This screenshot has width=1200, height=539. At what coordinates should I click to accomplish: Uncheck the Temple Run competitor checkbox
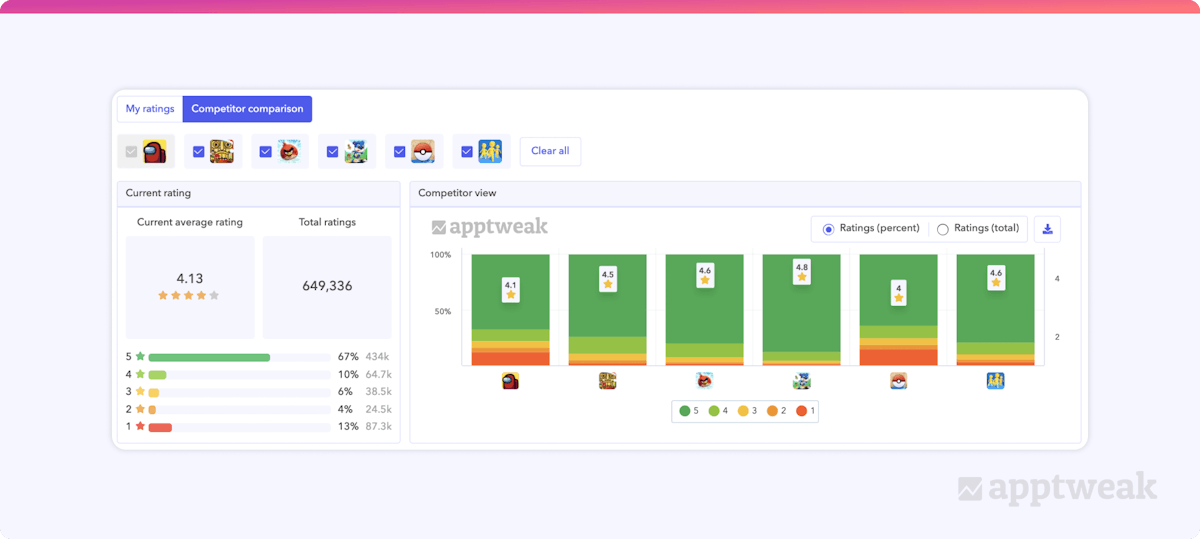click(x=198, y=152)
